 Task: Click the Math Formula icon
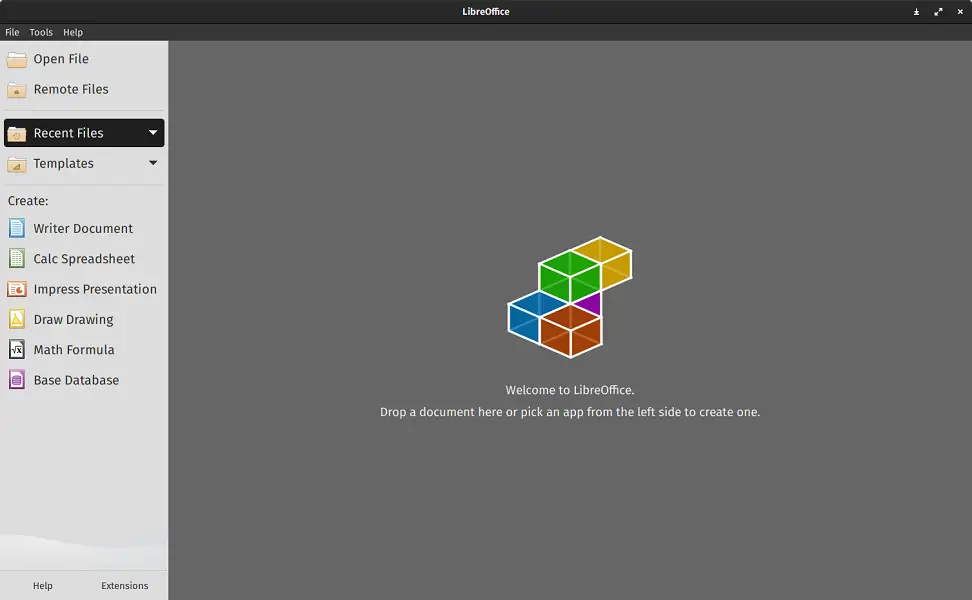(17, 350)
